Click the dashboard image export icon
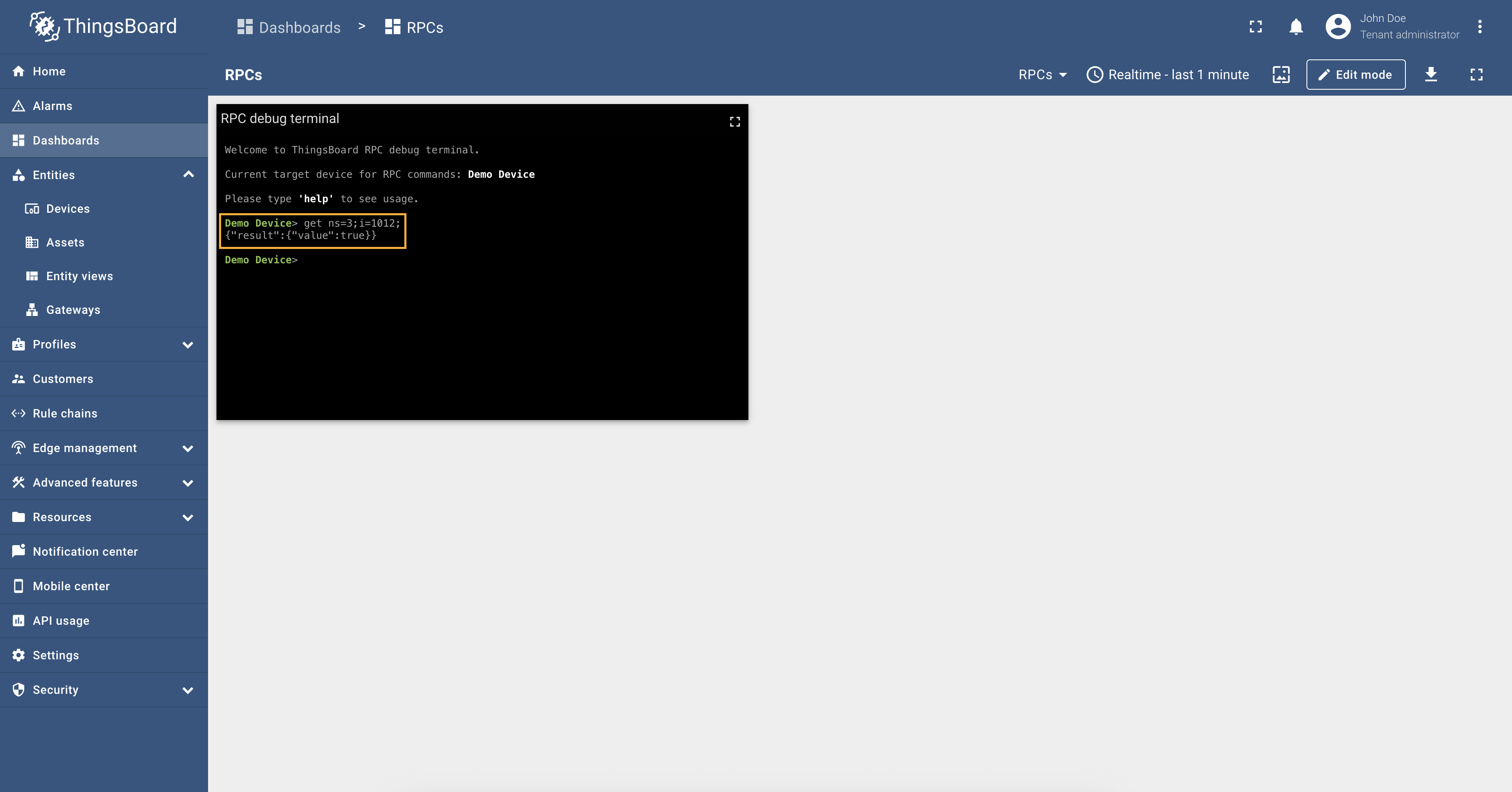Viewport: 1512px width, 792px height. (x=1281, y=75)
